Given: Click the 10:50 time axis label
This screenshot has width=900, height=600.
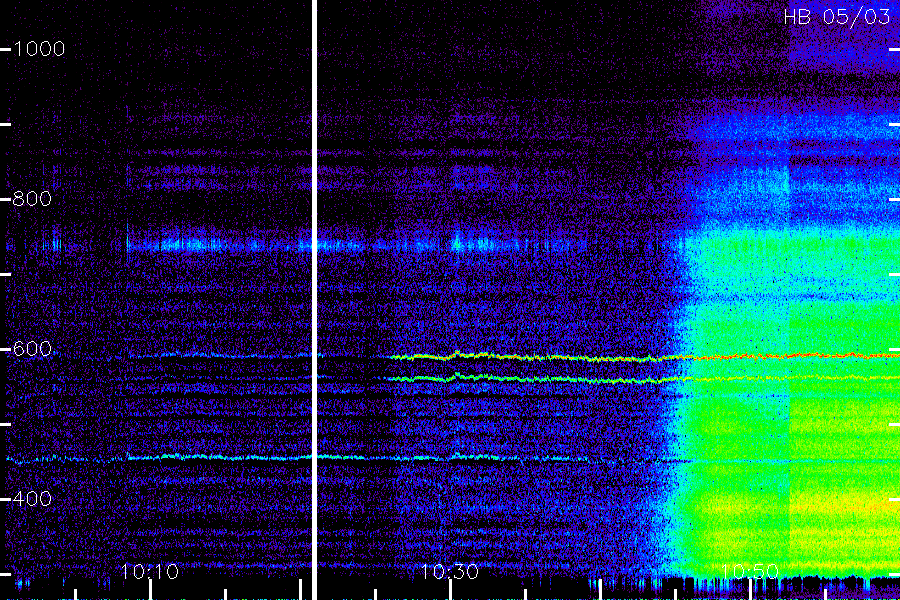Looking at the screenshot, I should [750, 571].
